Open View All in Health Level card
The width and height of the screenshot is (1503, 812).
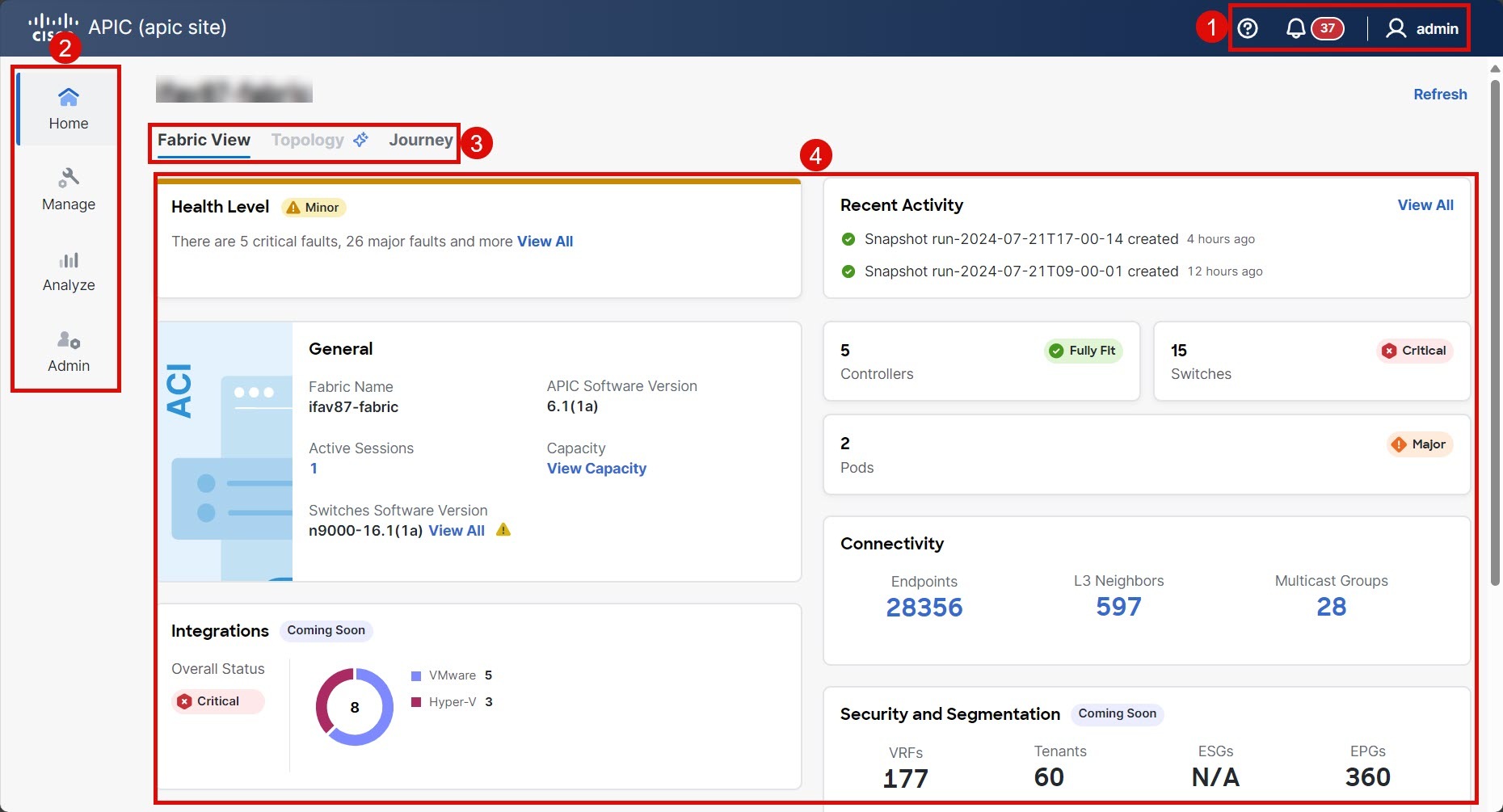click(545, 242)
